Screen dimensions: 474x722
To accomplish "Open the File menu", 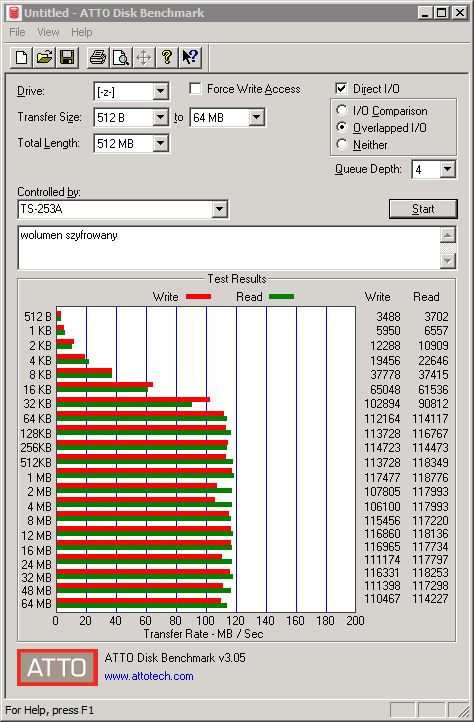I will pos(17,32).
